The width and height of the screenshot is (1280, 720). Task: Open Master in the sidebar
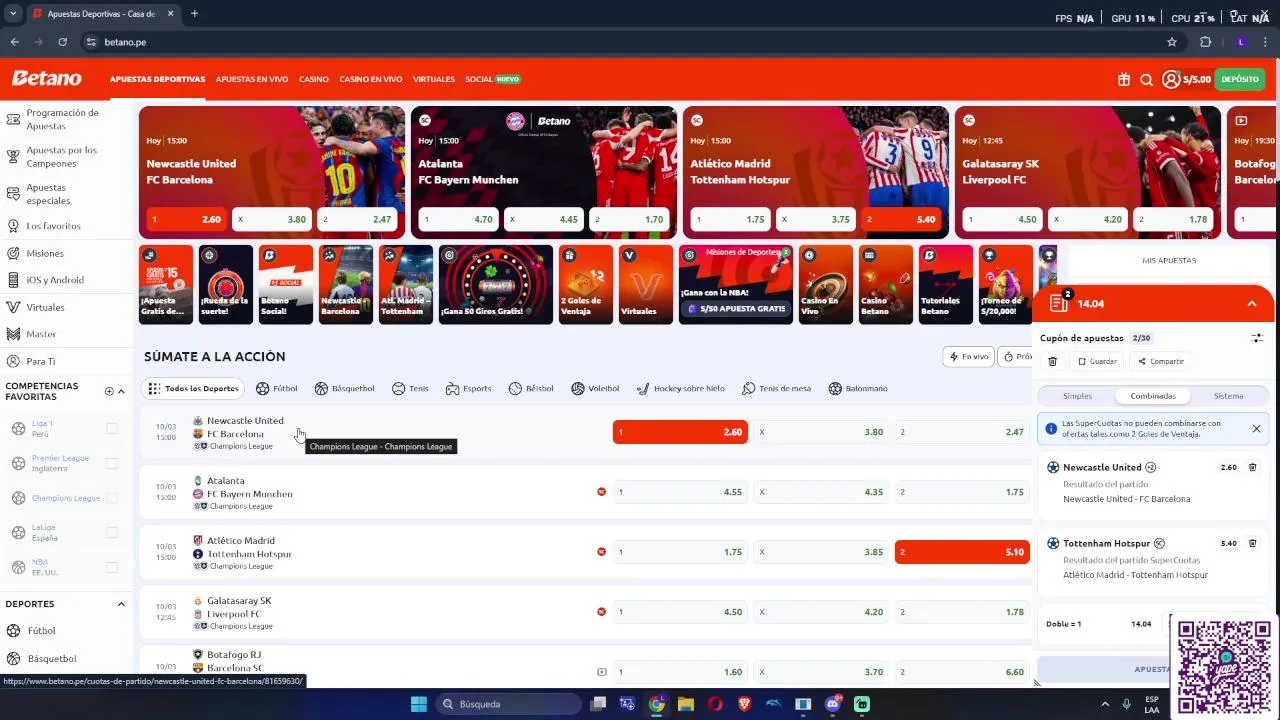coord(41,334)
